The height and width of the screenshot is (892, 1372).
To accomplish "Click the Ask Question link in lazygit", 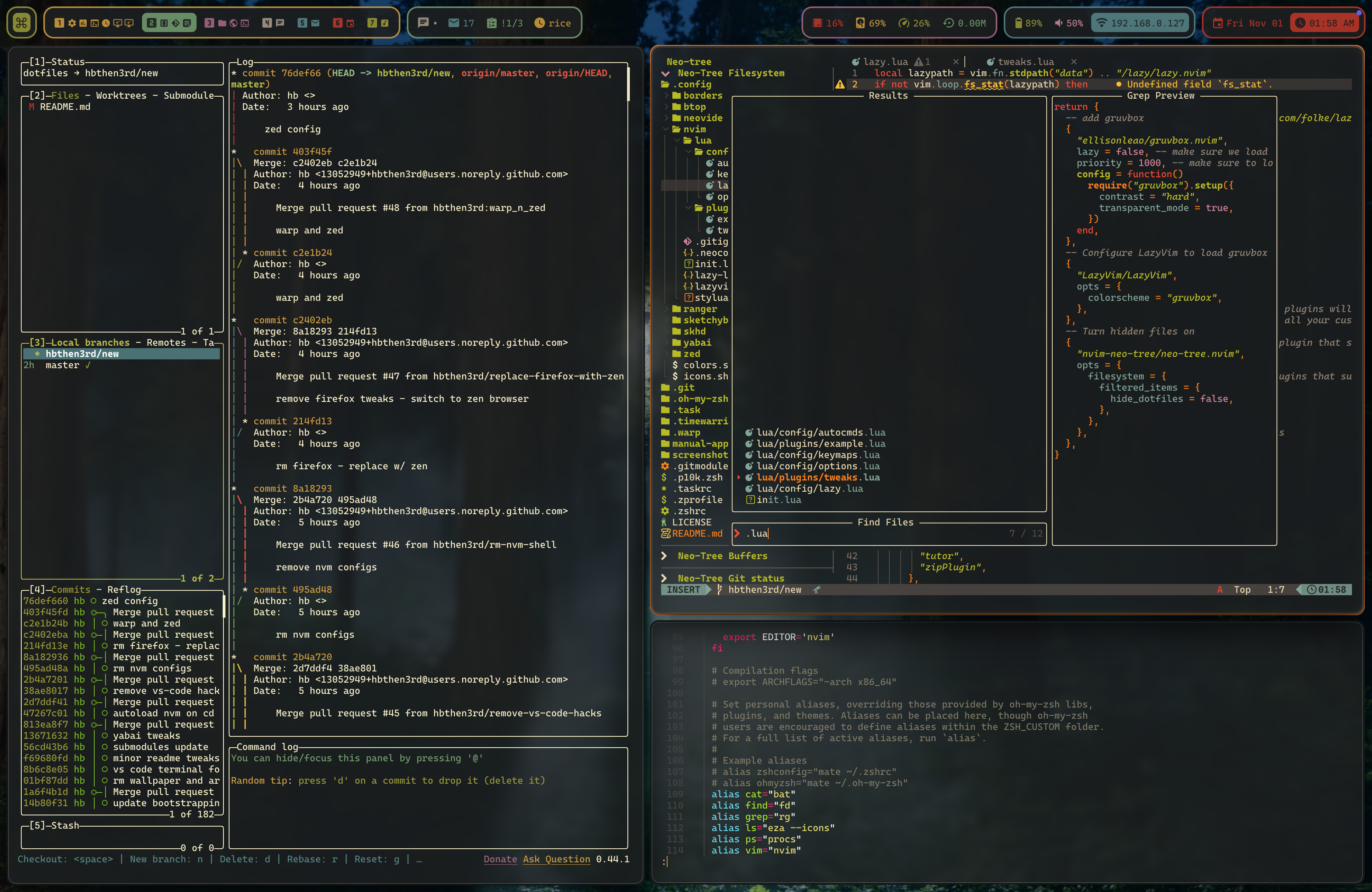I will click(x=556, y=859).
